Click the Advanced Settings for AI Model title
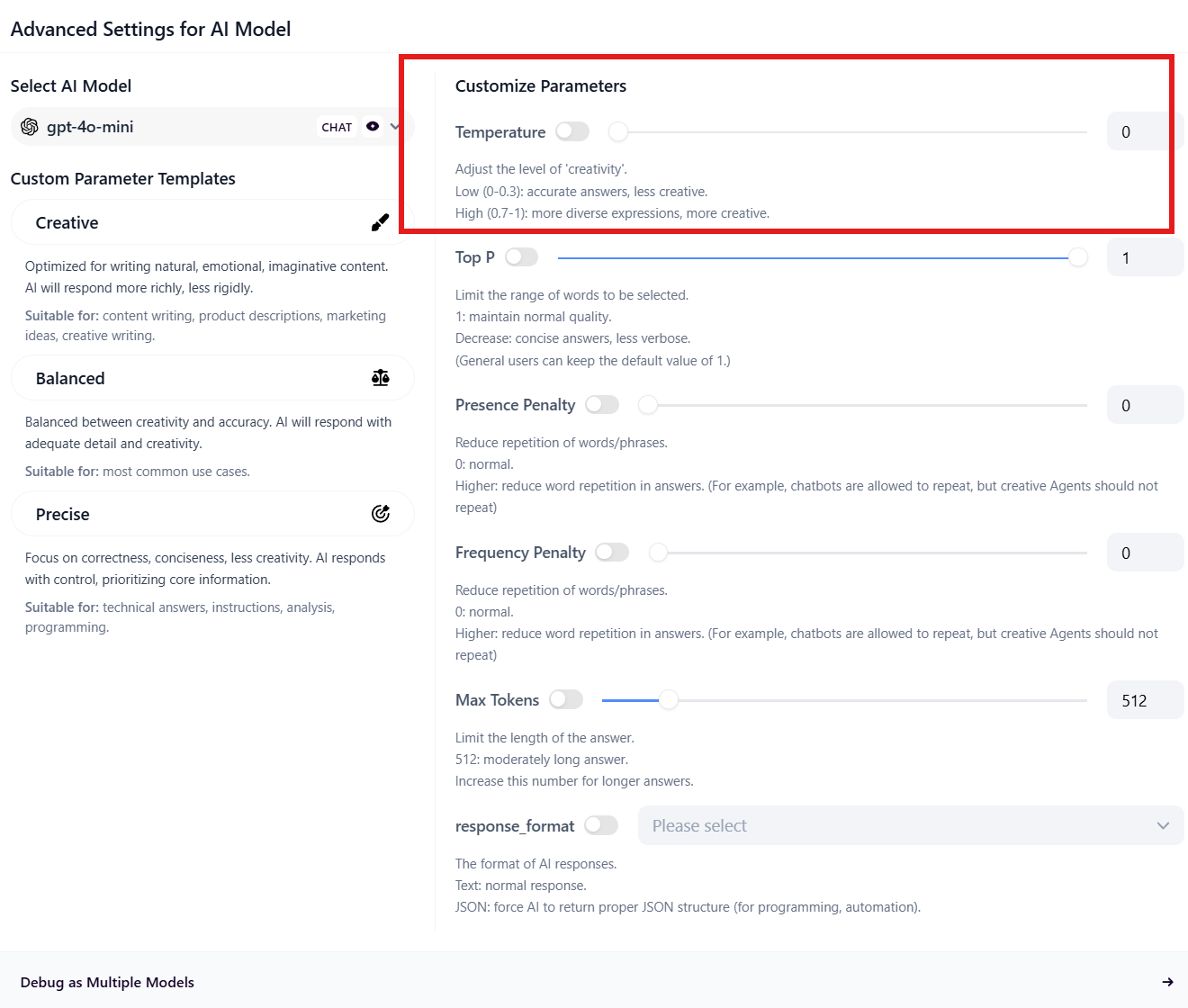This screenshot has width=1188, height=1008. click(x=150, y=29)
